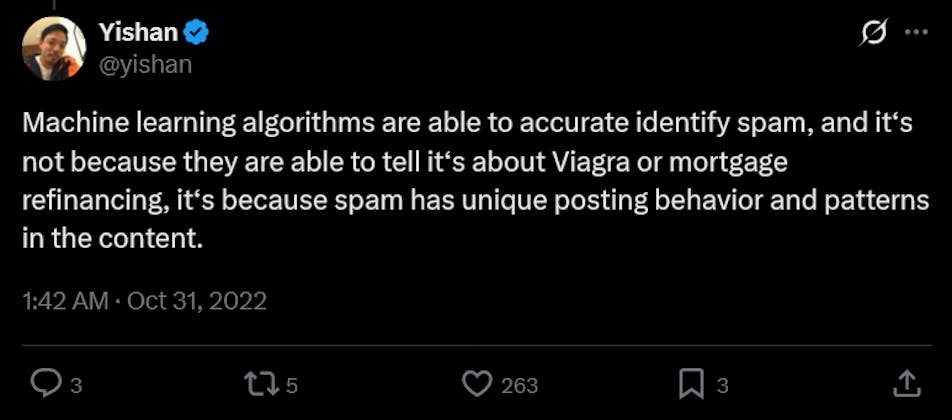Open the three-dot more options menu
Viewport: 952px width, 420px height.
pos(916,32)
